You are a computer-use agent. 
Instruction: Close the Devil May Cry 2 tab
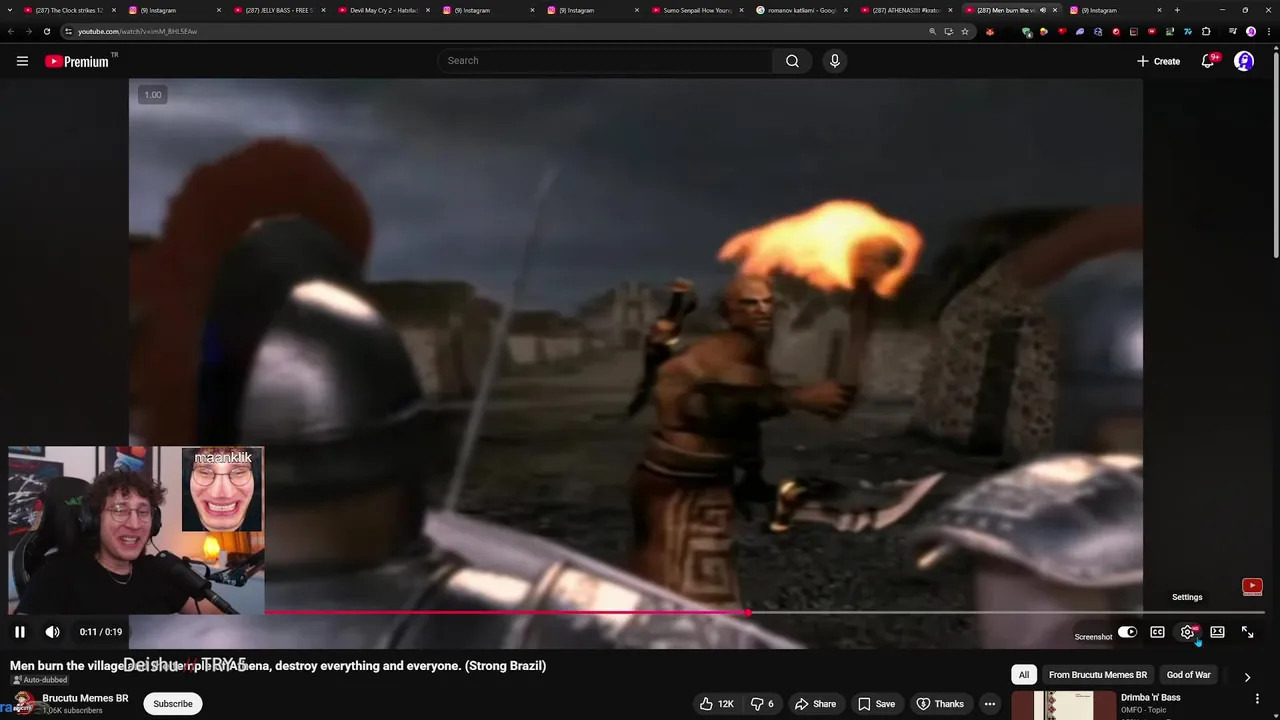pyautogui.click(x=426, y=10)
